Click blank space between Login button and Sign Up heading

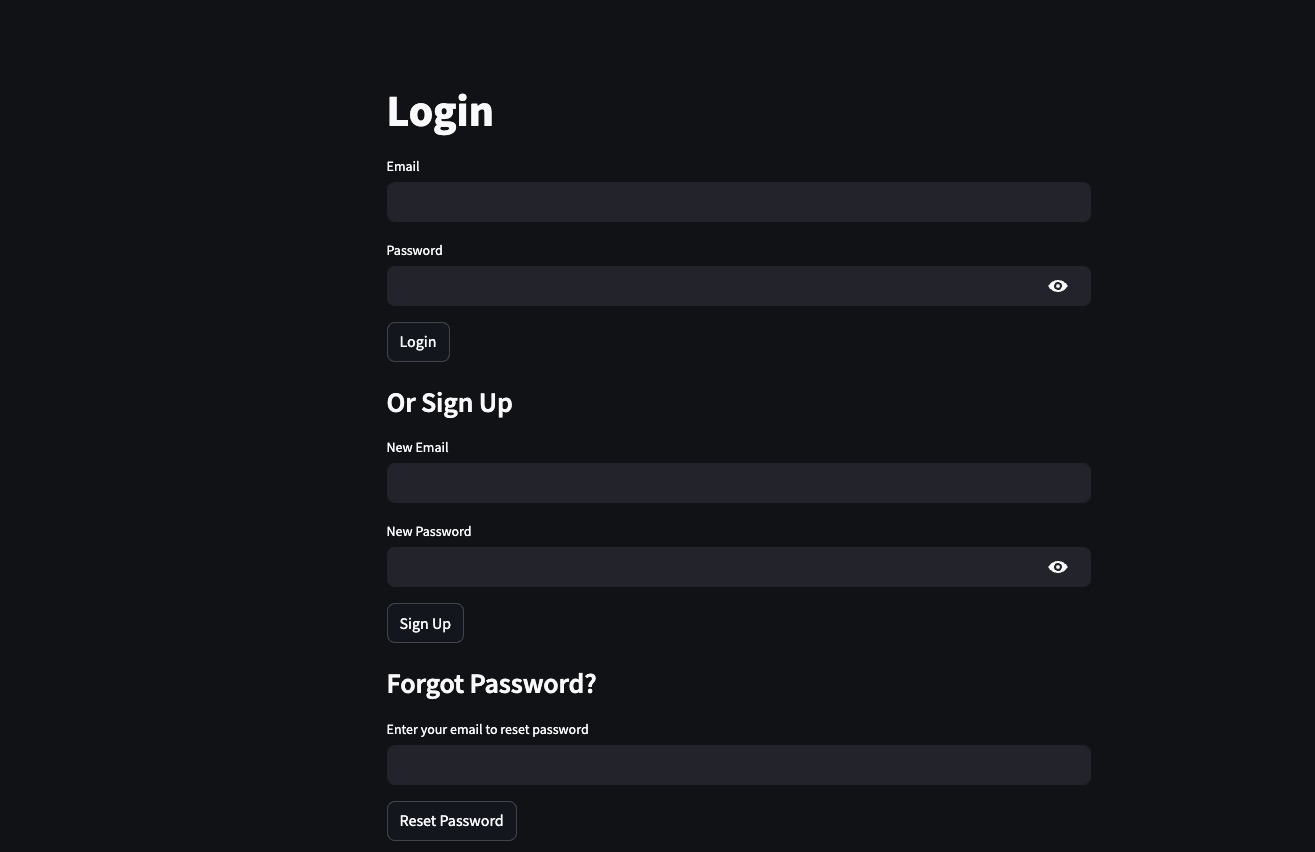pyautogui.click(x=738, y=374)
